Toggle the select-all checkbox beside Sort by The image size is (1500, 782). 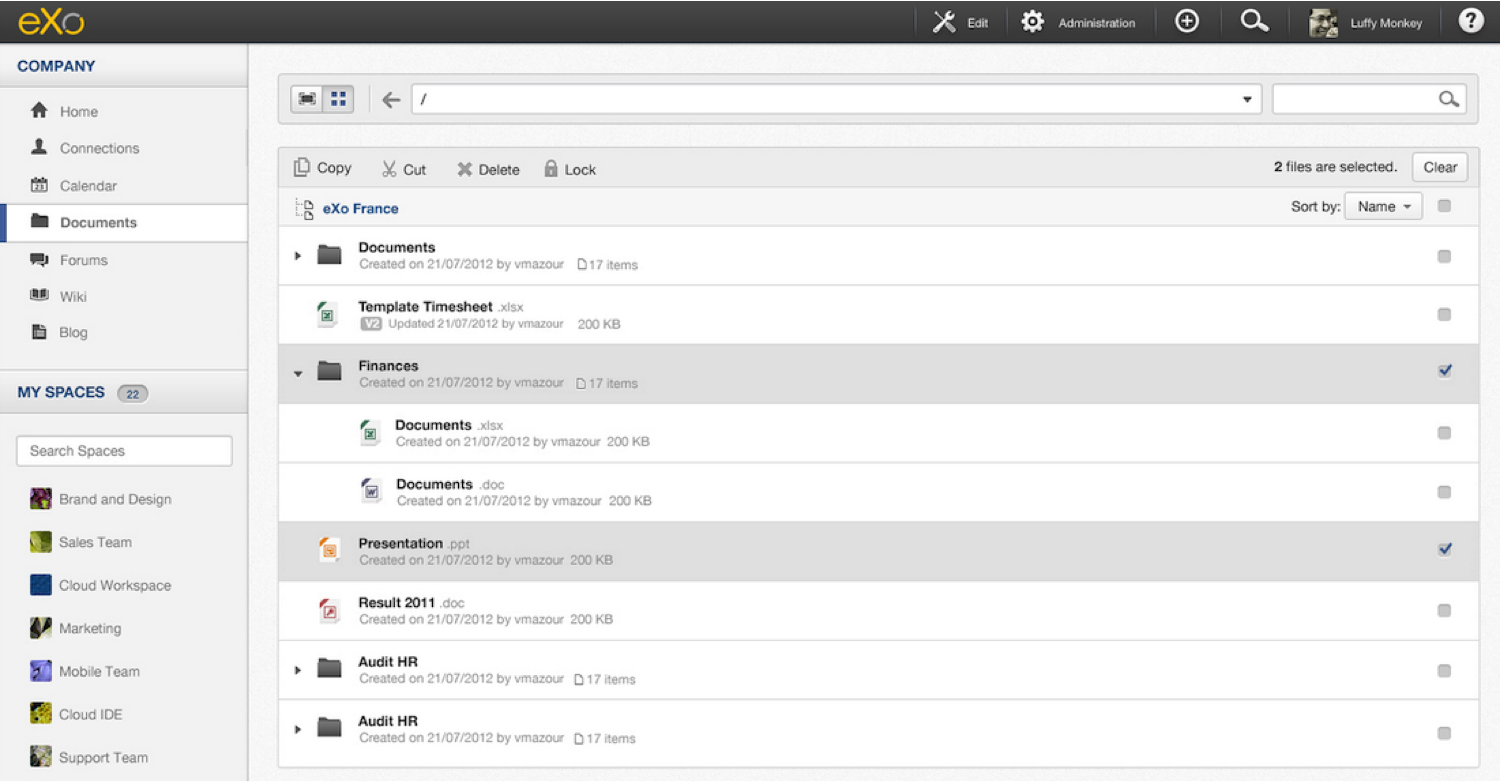pyautogui.click(x=1444, y=206)
